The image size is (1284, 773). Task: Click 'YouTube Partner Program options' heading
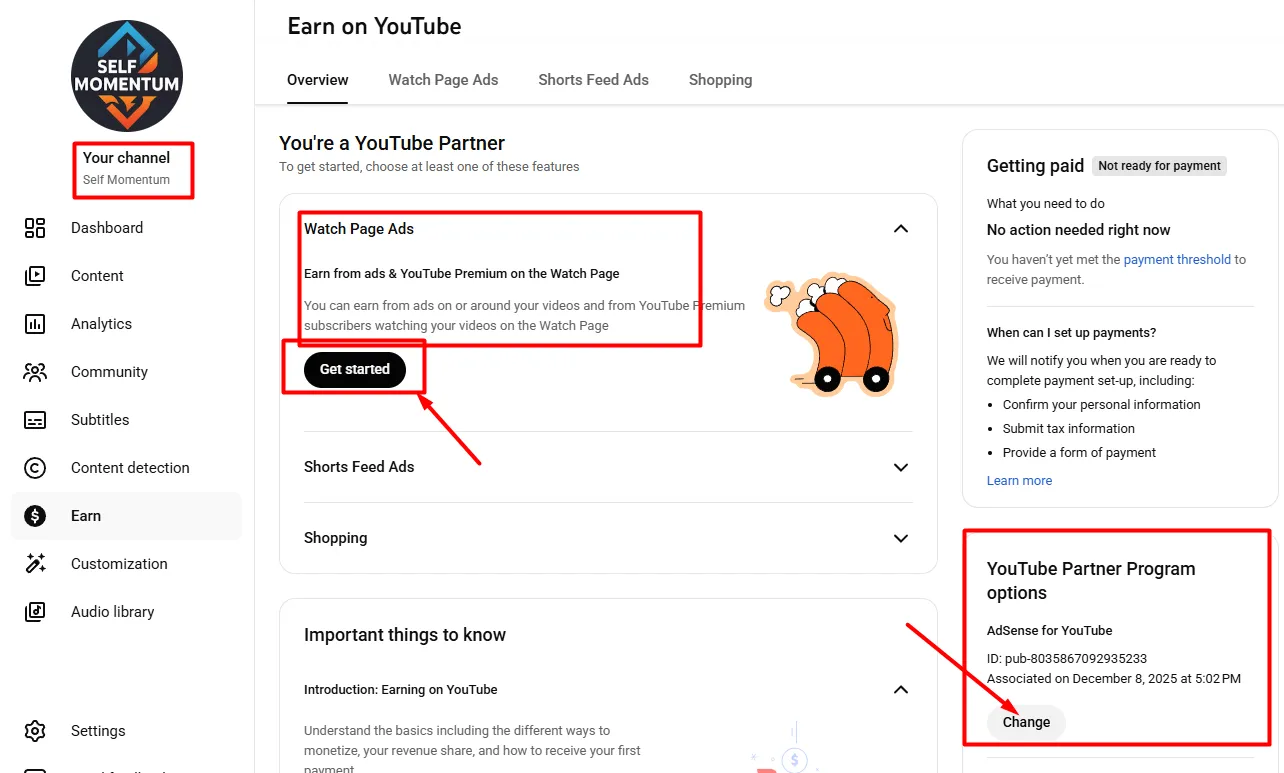pyautogui.click(x=1091, y=581)
